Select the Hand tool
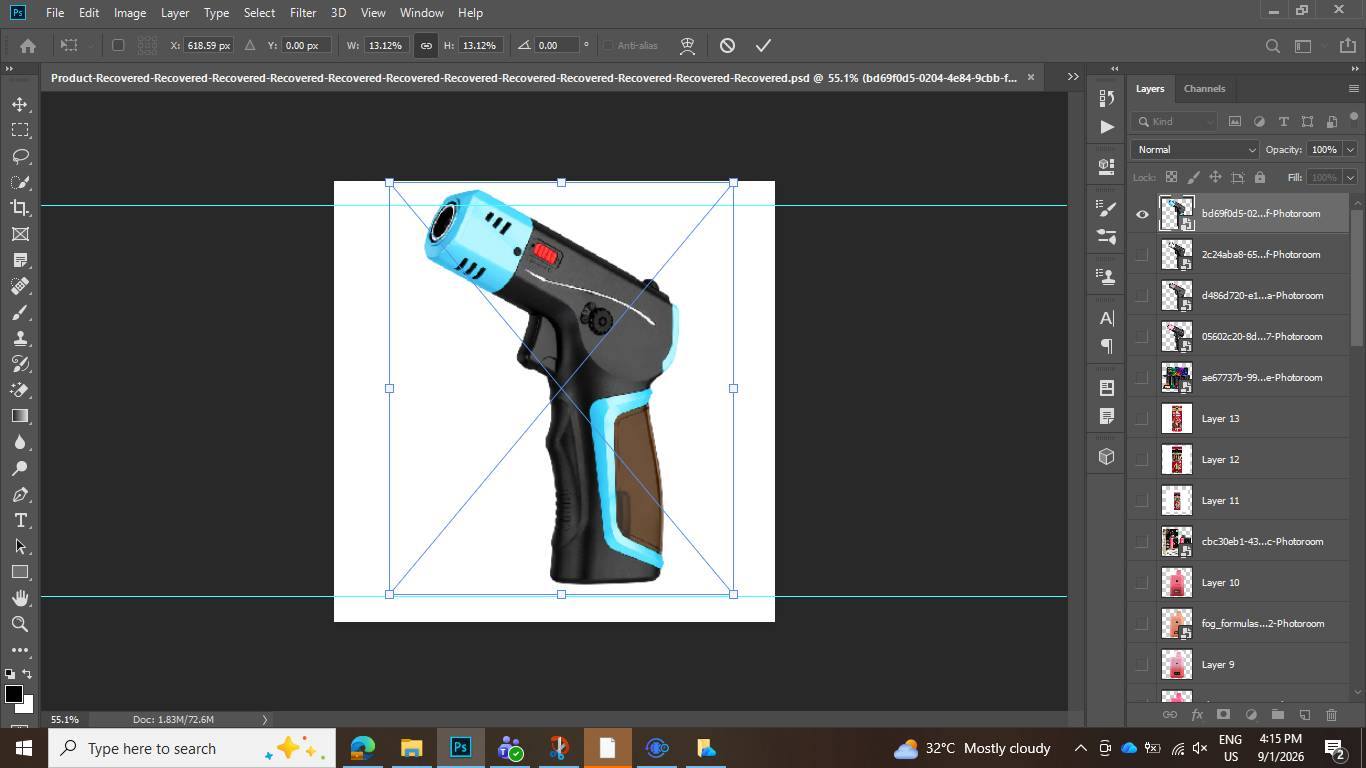The height and width of the screenshot is (768, 1366). 20,598
